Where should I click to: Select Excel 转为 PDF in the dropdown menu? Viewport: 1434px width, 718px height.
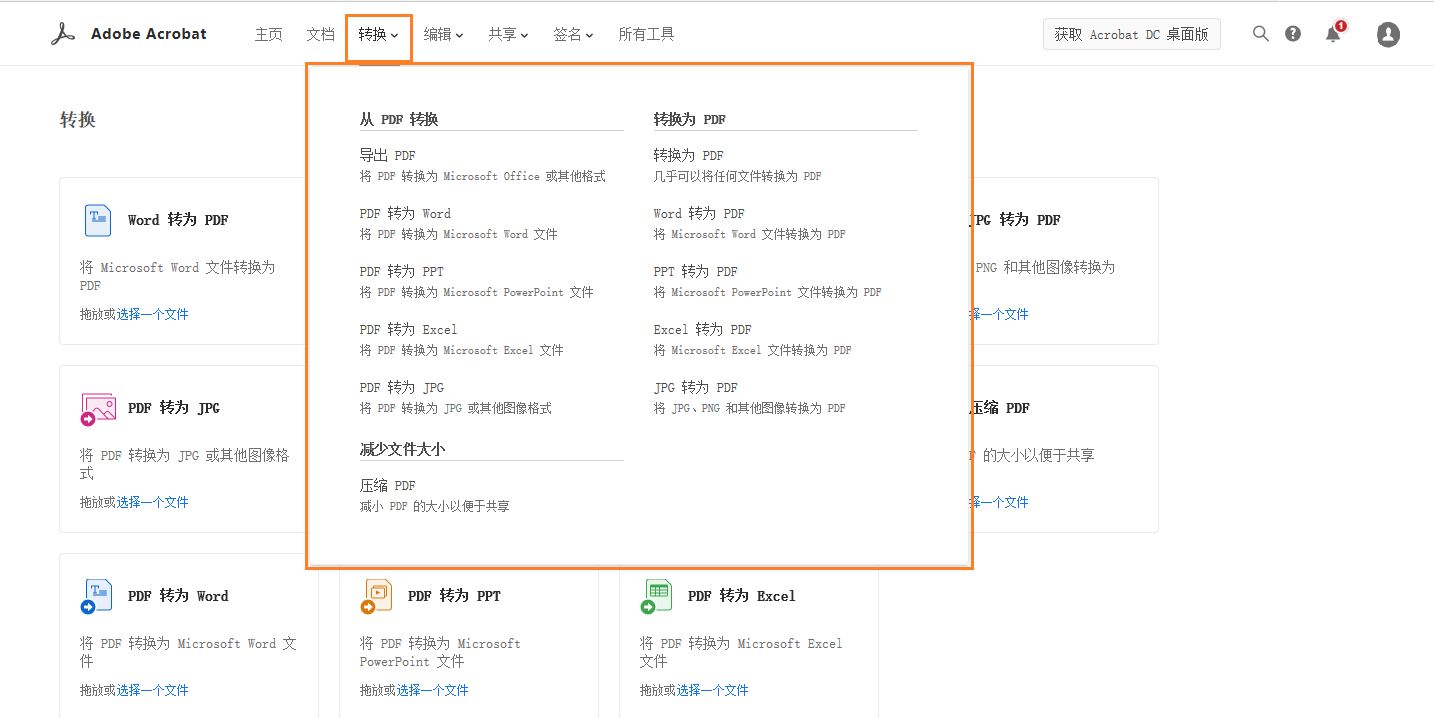coord(703,329)
